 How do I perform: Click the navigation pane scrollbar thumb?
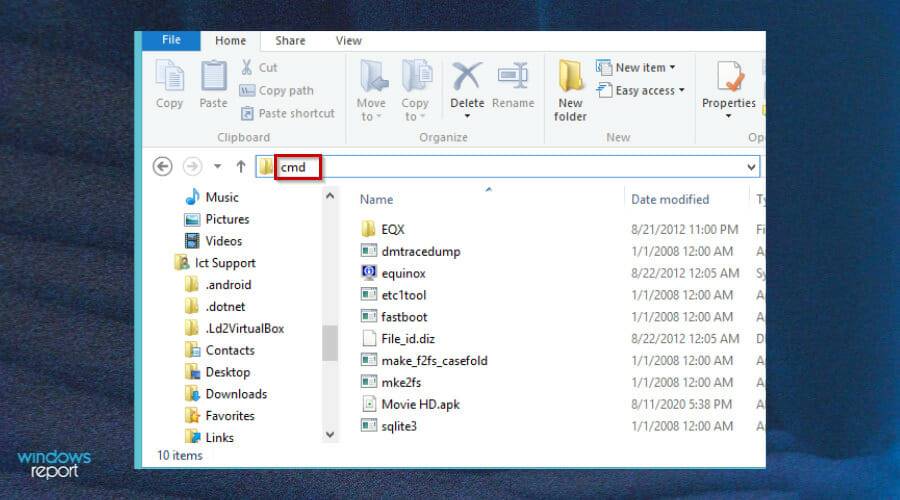(x=329, y=343)
